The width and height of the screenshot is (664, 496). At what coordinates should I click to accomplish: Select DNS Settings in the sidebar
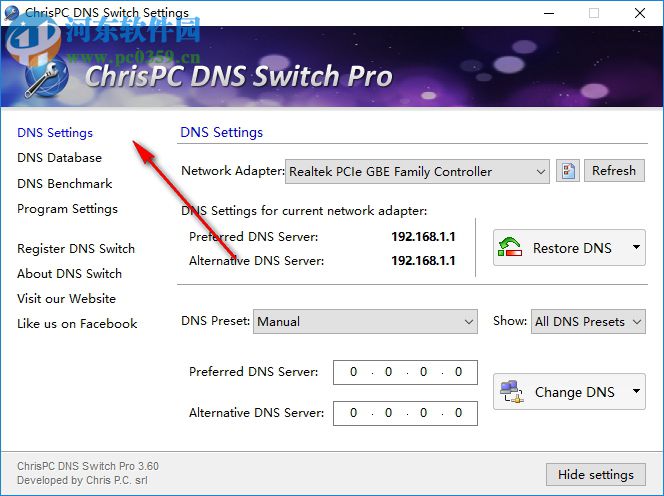pos(55,133)
